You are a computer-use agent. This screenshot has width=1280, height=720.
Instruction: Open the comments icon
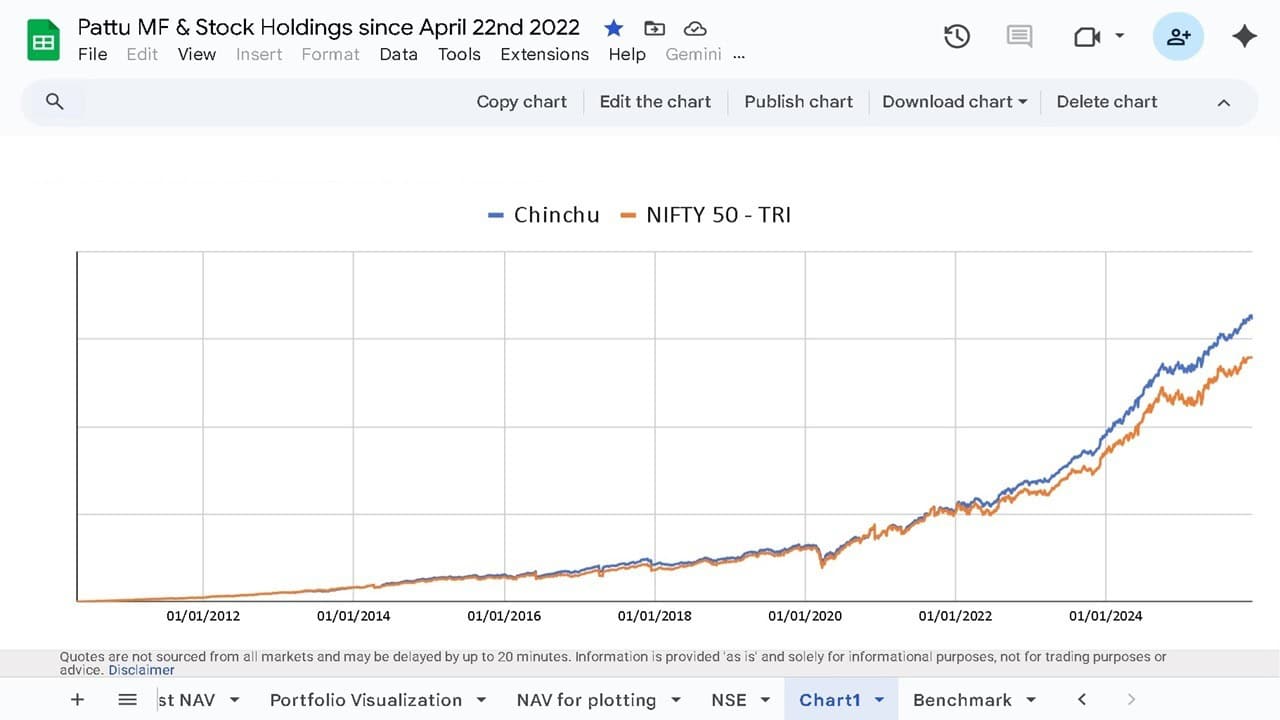(1019, 37)
